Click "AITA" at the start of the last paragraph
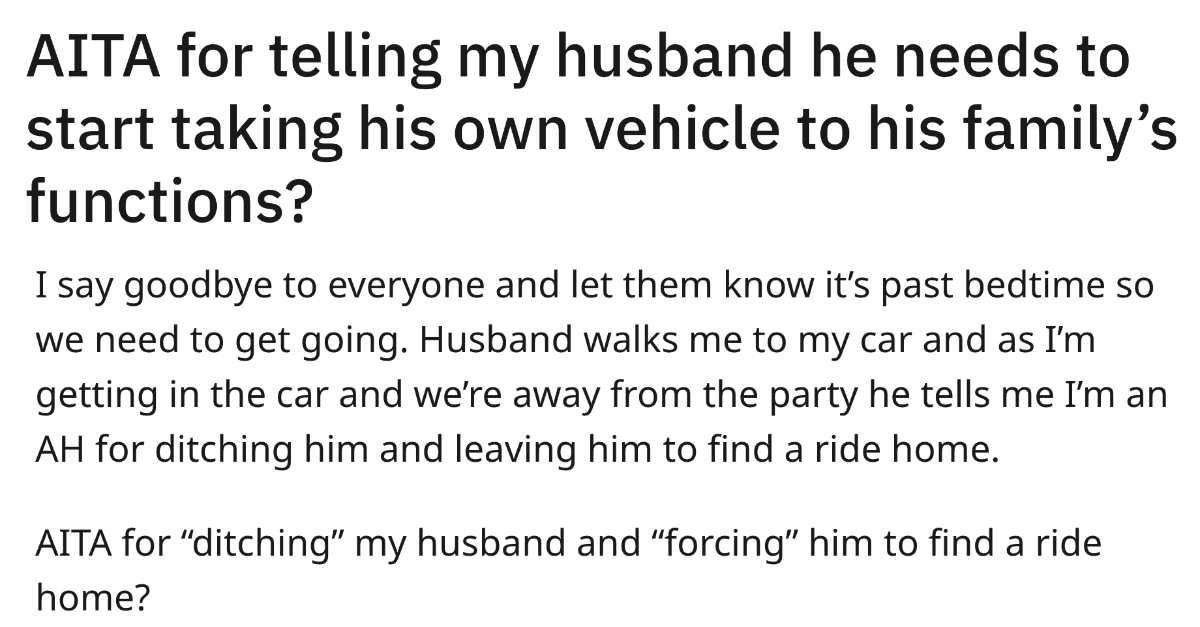Screen dimensions: 1200x627 pos(74,543)
